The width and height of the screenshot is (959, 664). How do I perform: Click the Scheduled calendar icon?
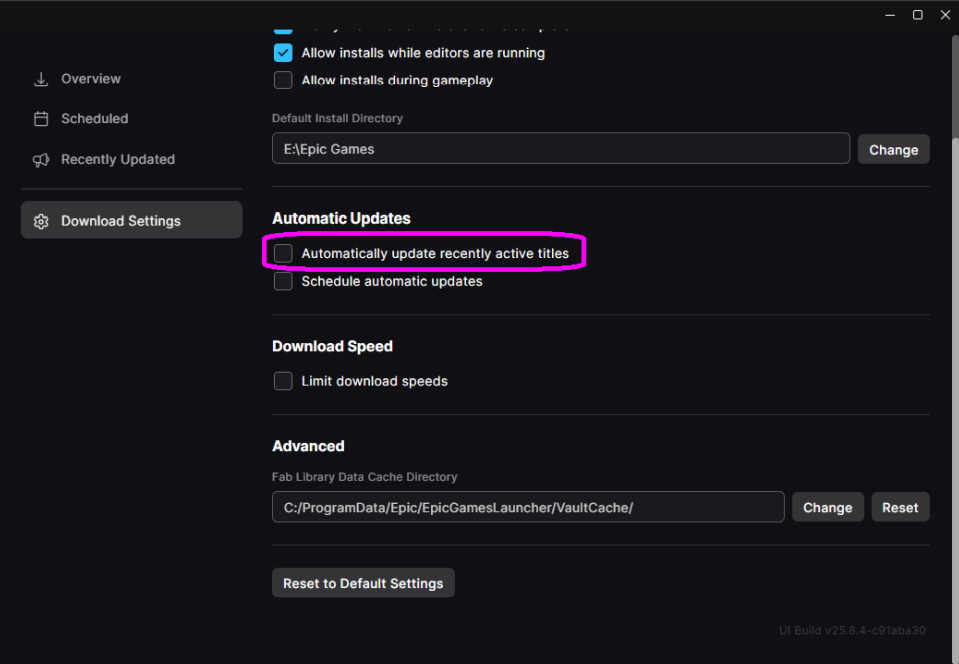point(41,119)
